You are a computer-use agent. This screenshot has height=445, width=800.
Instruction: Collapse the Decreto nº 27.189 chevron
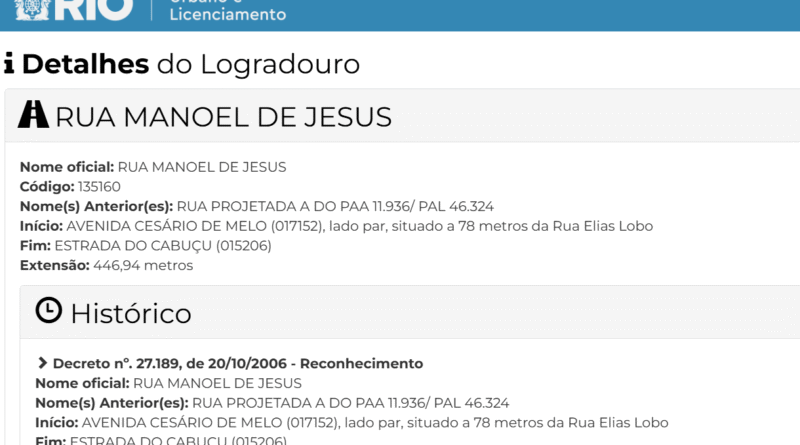point(43,363)
